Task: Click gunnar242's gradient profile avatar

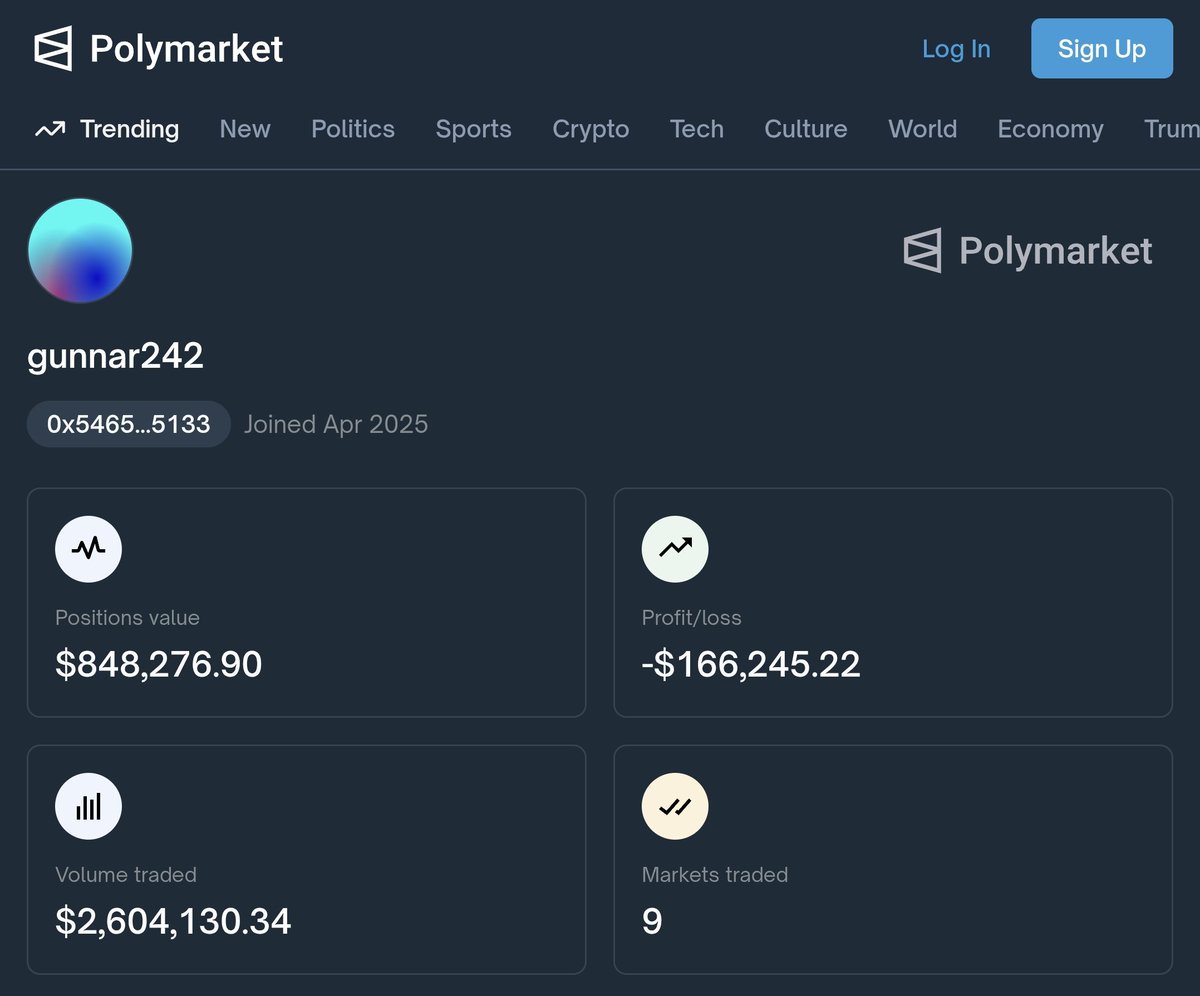Action: [80, 250]
